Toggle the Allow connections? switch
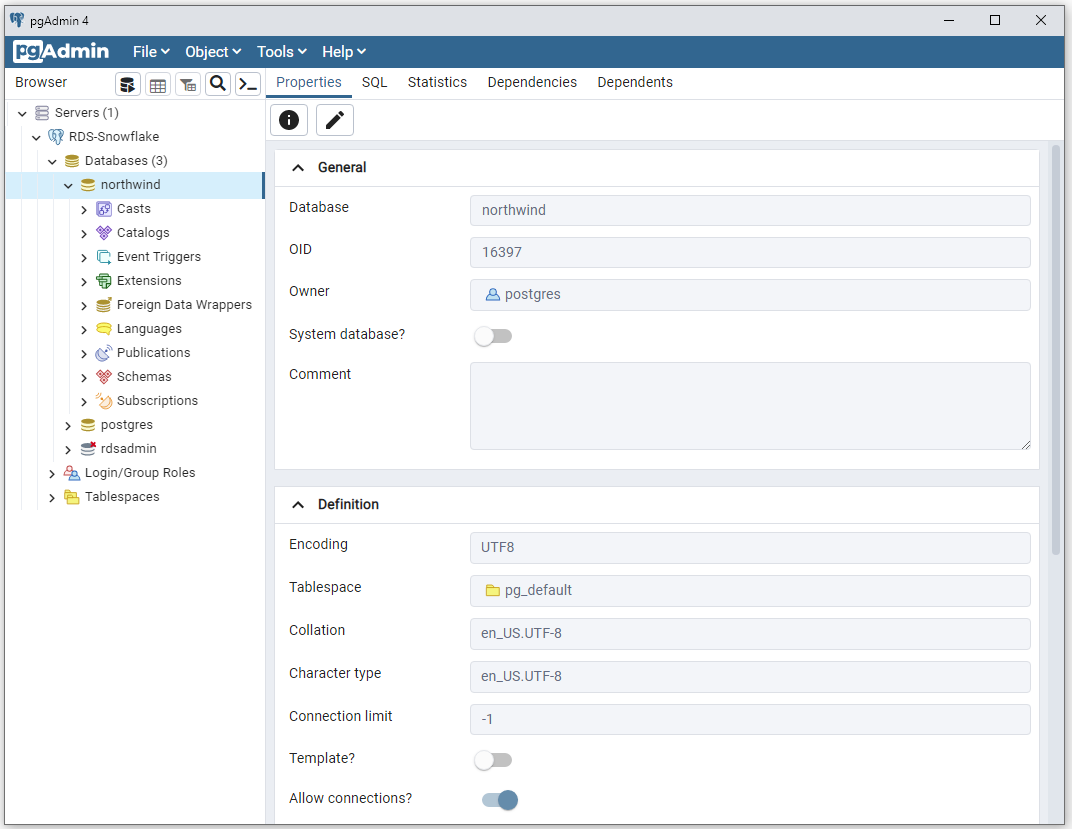Screen dimensions: 1072x829 point(500,800)
